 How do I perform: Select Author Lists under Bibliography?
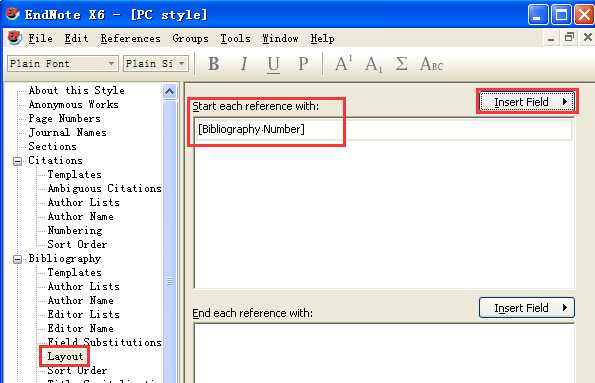coord(83,287)
